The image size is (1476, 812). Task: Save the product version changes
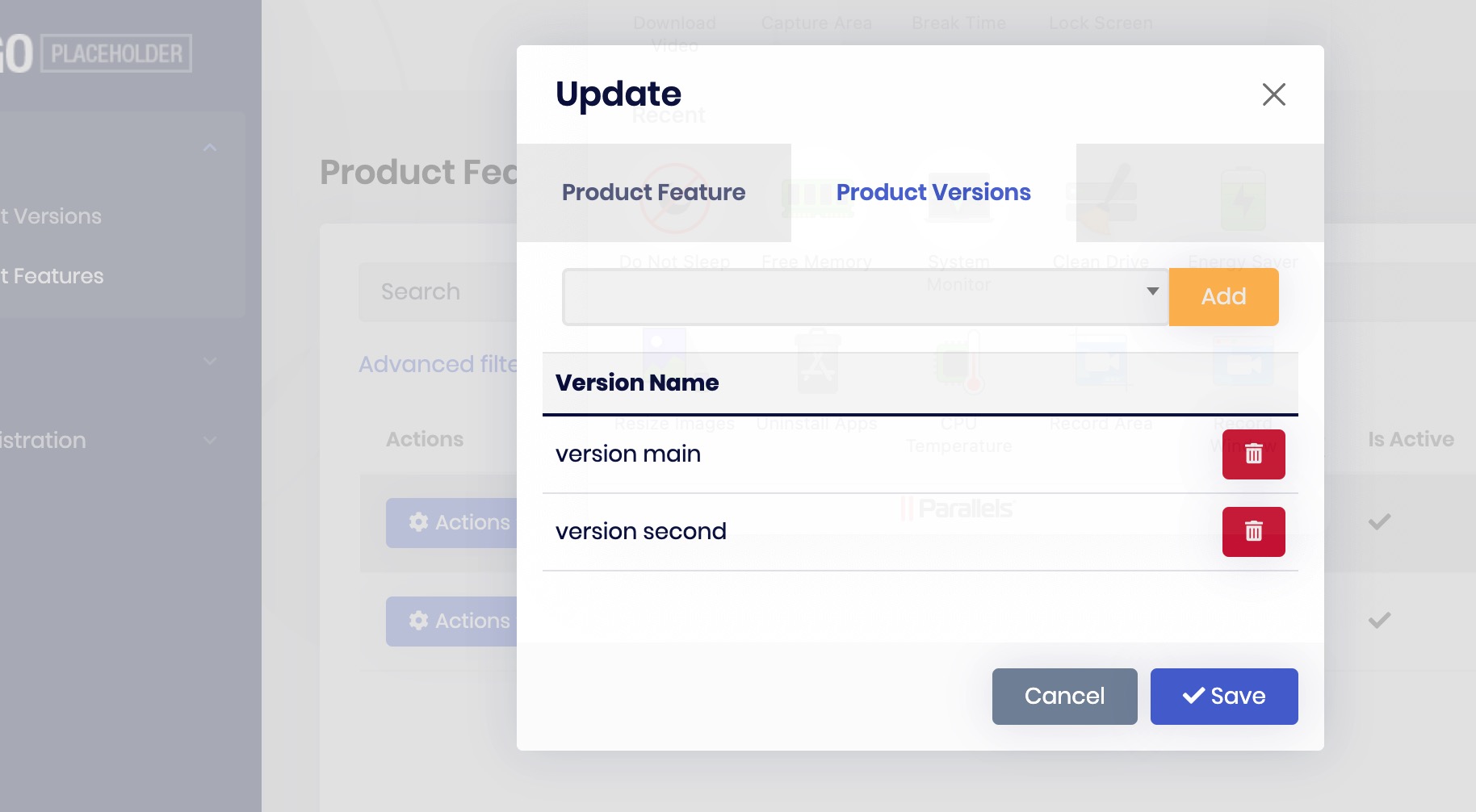[x=1224, y=696]
